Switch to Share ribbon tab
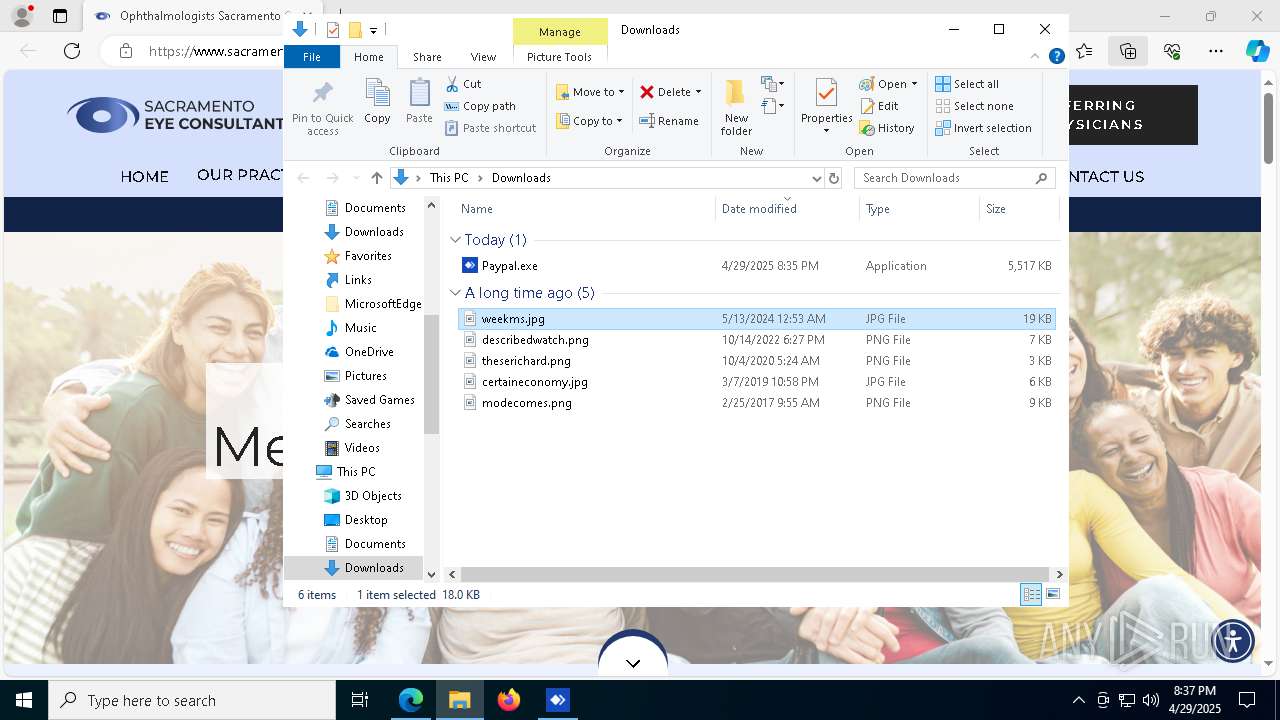This screenshot has width=1280, height=720. (x=427, y=57)
